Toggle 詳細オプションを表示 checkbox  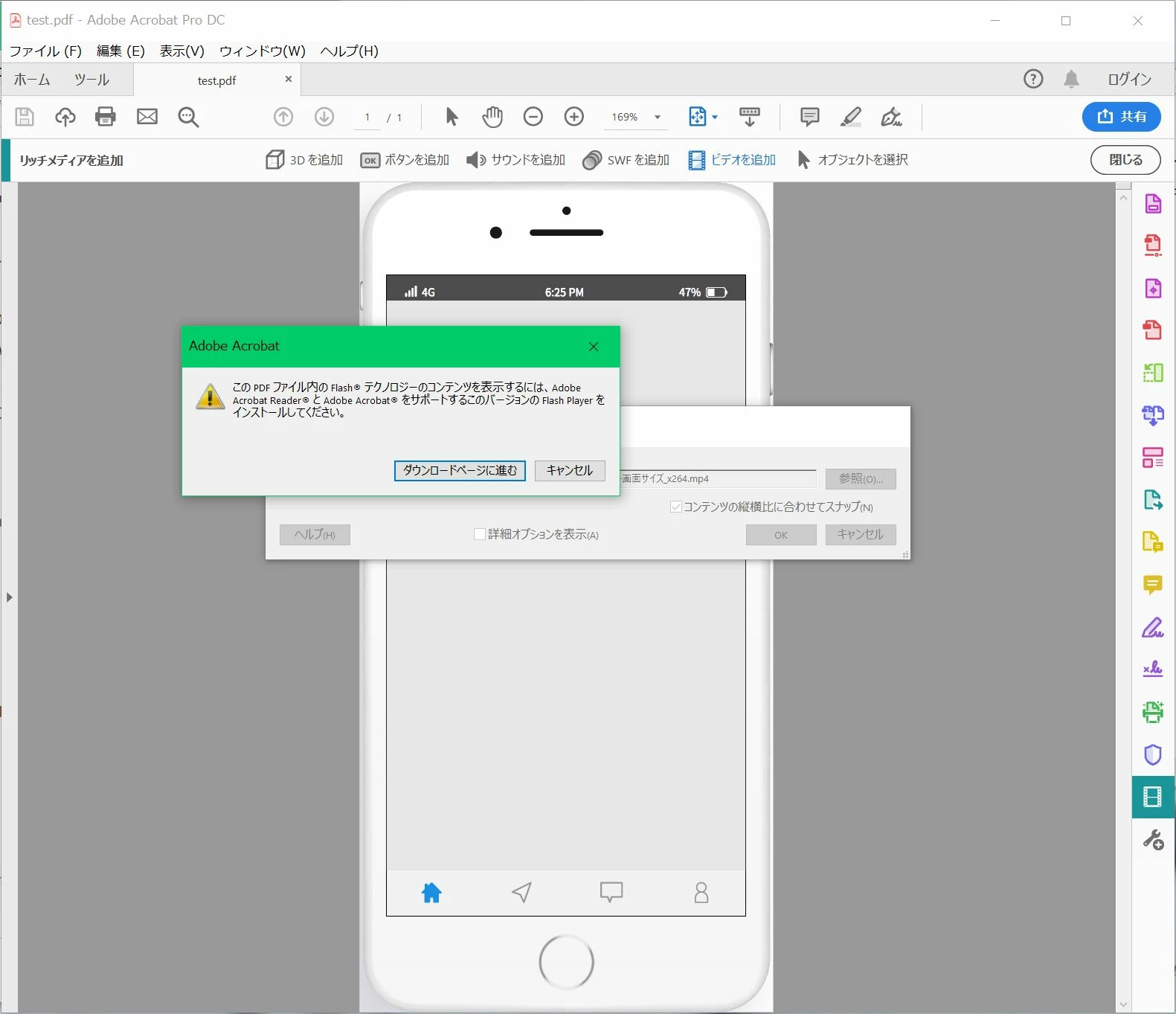[480, 534]
